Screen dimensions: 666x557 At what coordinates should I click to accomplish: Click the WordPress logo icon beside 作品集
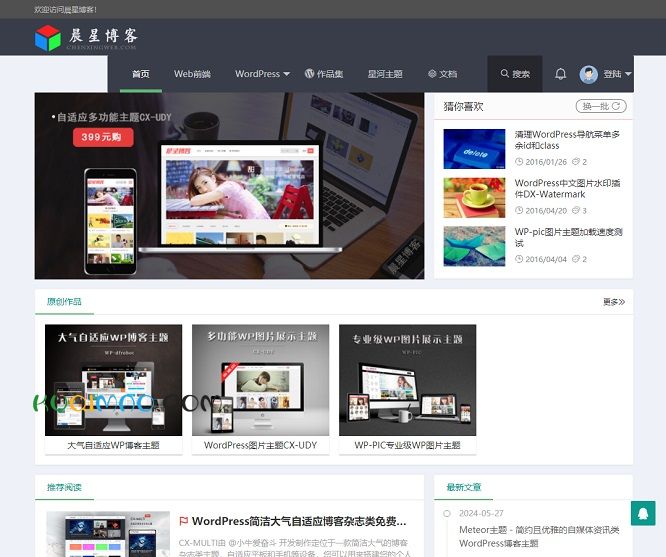point(309,74)
